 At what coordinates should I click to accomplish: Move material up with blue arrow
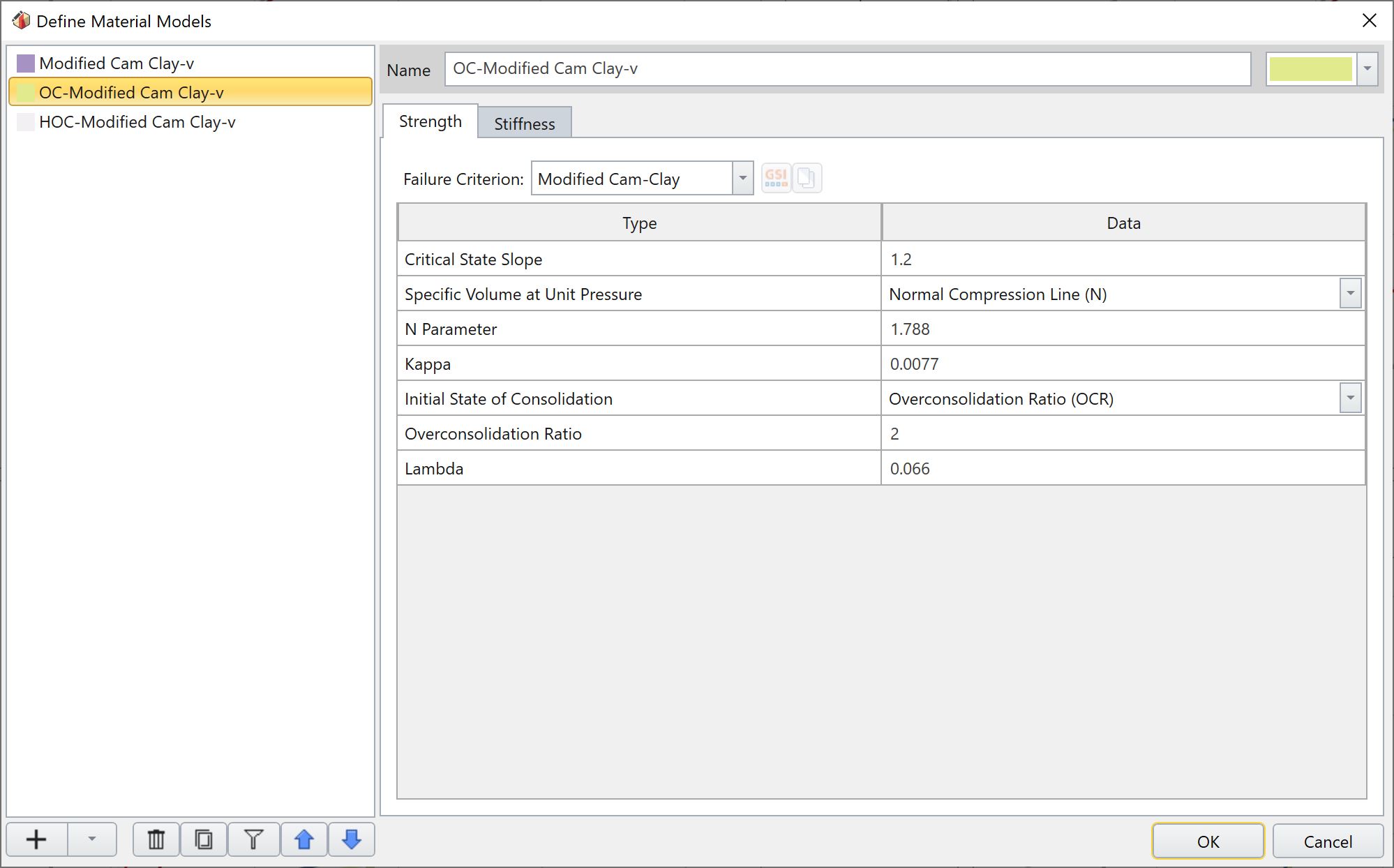tap(304, 839)
